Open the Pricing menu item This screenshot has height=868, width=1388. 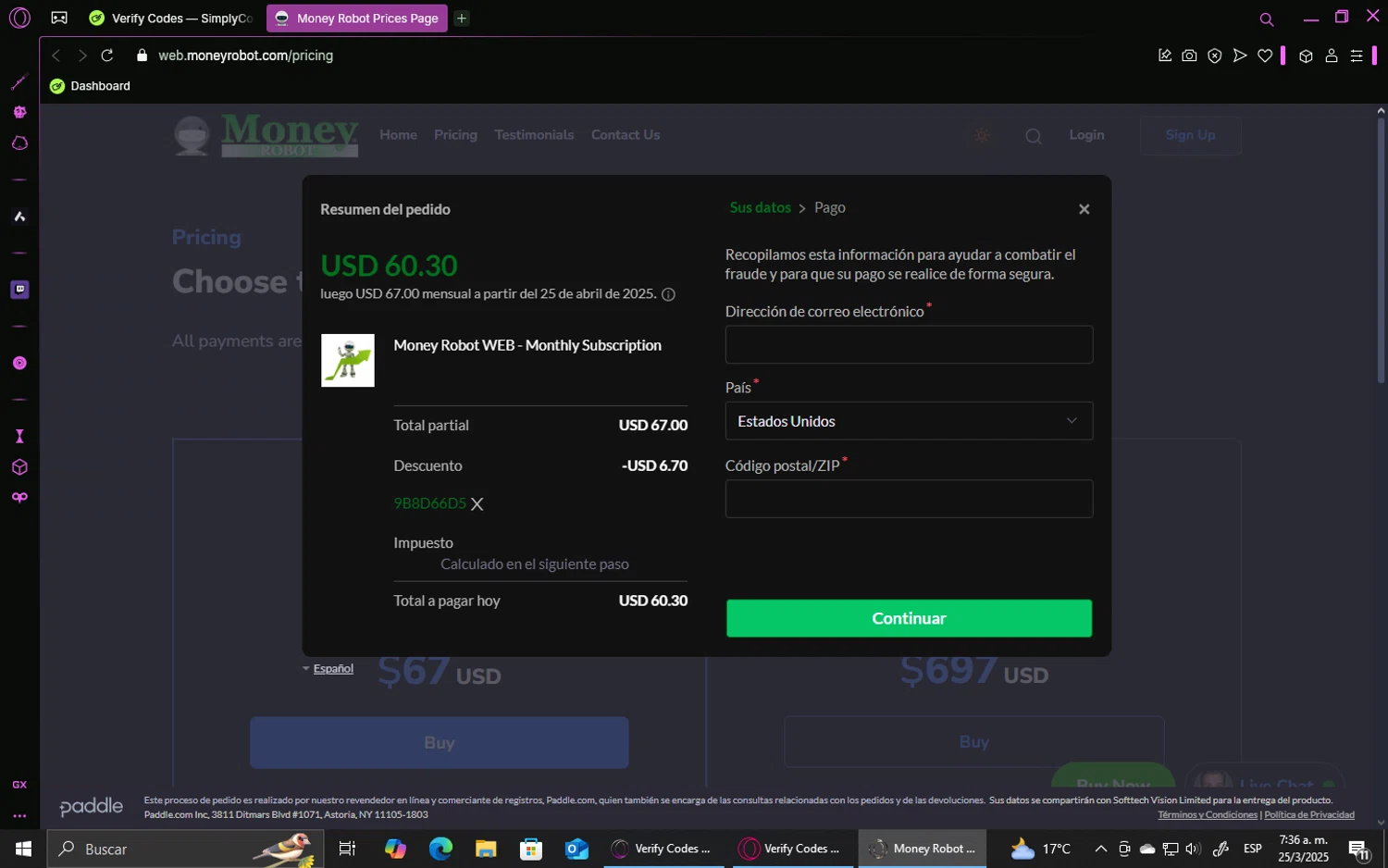click(x=455, y=135)
